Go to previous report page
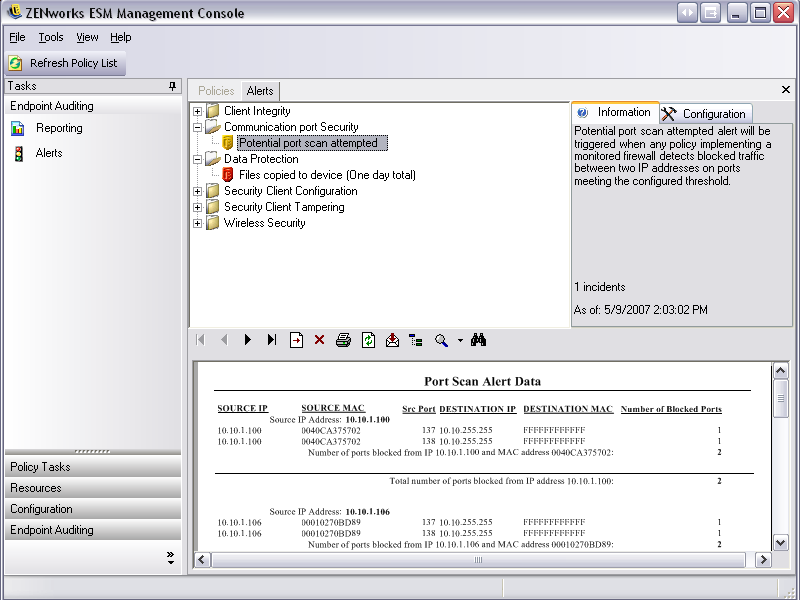The image size is (800, 600). [x=224, y=340]
